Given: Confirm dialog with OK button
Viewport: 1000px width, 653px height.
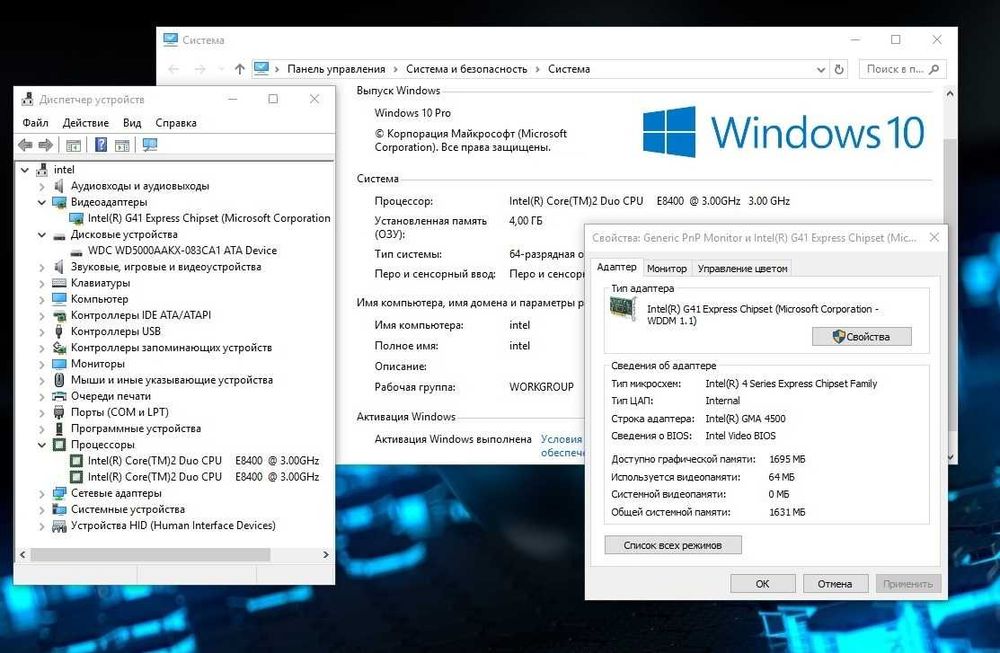Looking at the screenshot, I should pyautogui.click(x=763, y=583).
